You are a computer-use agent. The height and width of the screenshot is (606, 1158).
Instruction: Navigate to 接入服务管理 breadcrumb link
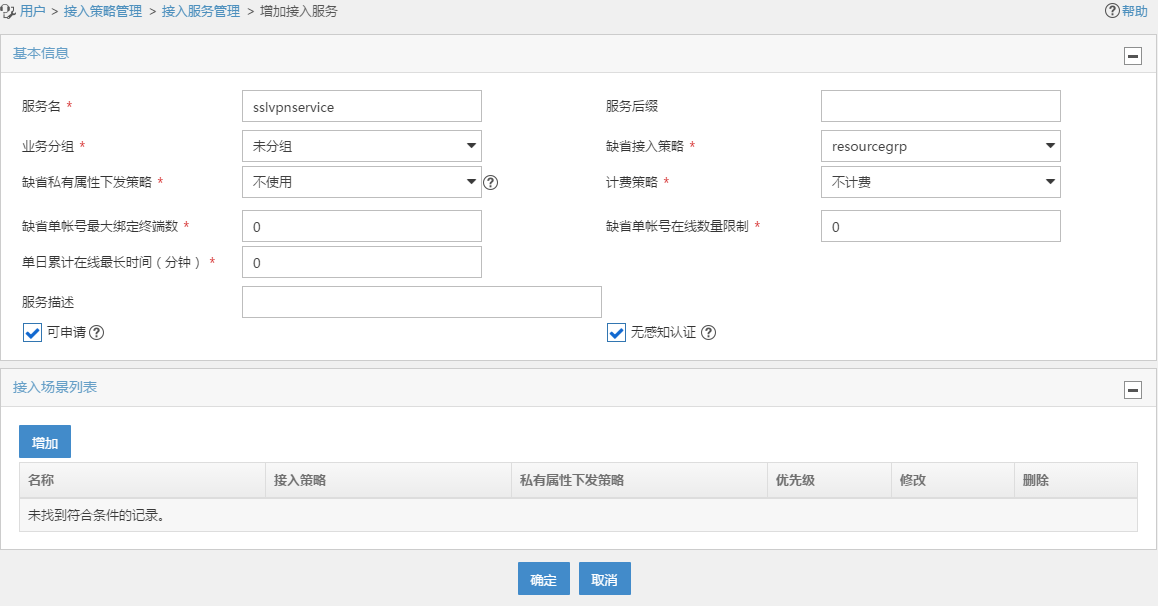click(200, 12)
